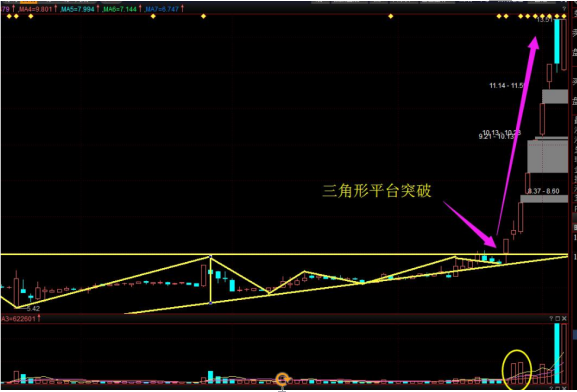This screenshot has width=577, height=392.
Task: Select the yellow ellipse on volume bars
Action: pos(517,370)
